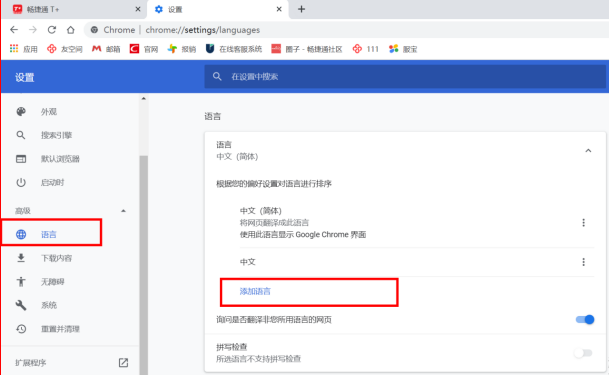Open the 报销 bookmark
Viewport: 609px width, 375px height.
click(182, 49)
